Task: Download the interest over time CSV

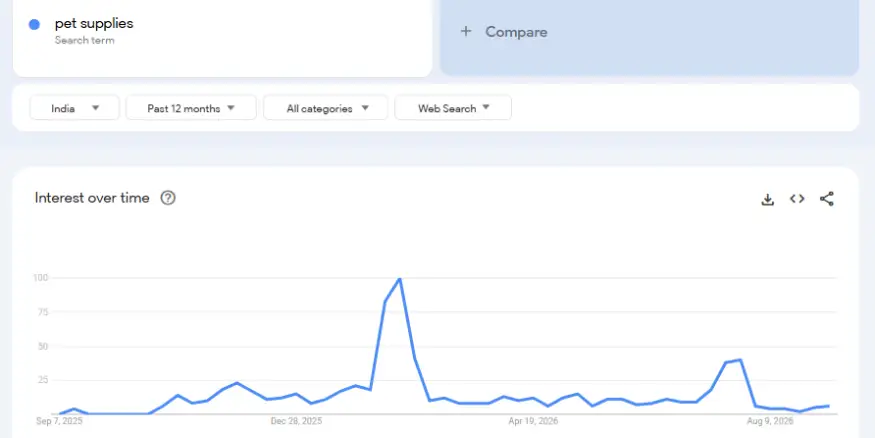Action: click(768, 199)
